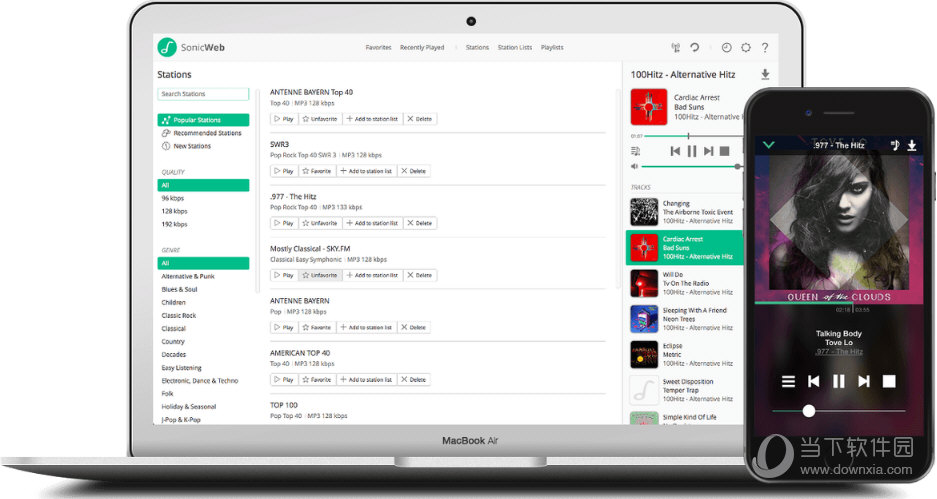Screen dimensions: 937x499
Task: Adjust the desktop volume slider
Action: click(691, 167)
